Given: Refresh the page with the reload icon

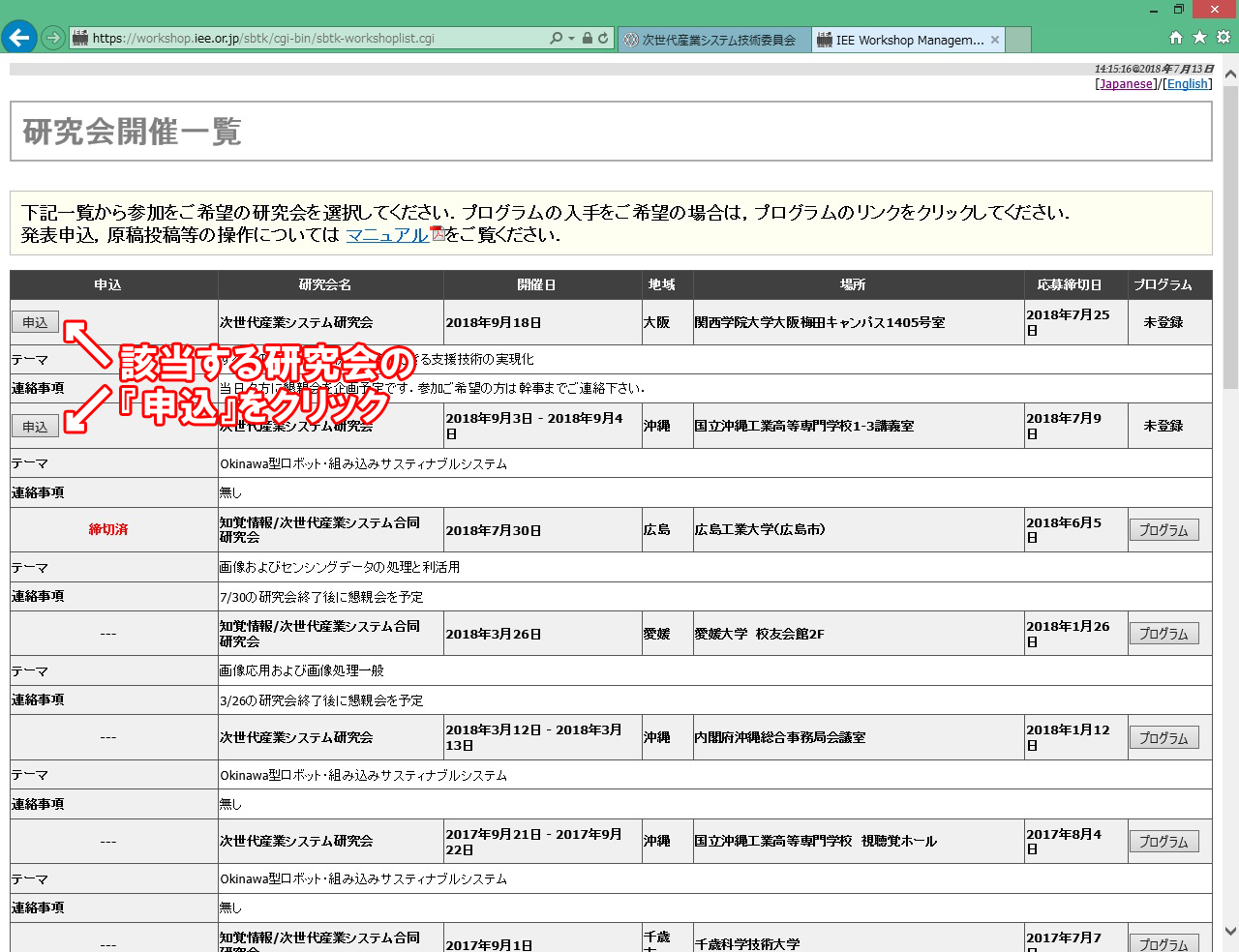Looking at the screenshot, I should [x=603, y=39].
